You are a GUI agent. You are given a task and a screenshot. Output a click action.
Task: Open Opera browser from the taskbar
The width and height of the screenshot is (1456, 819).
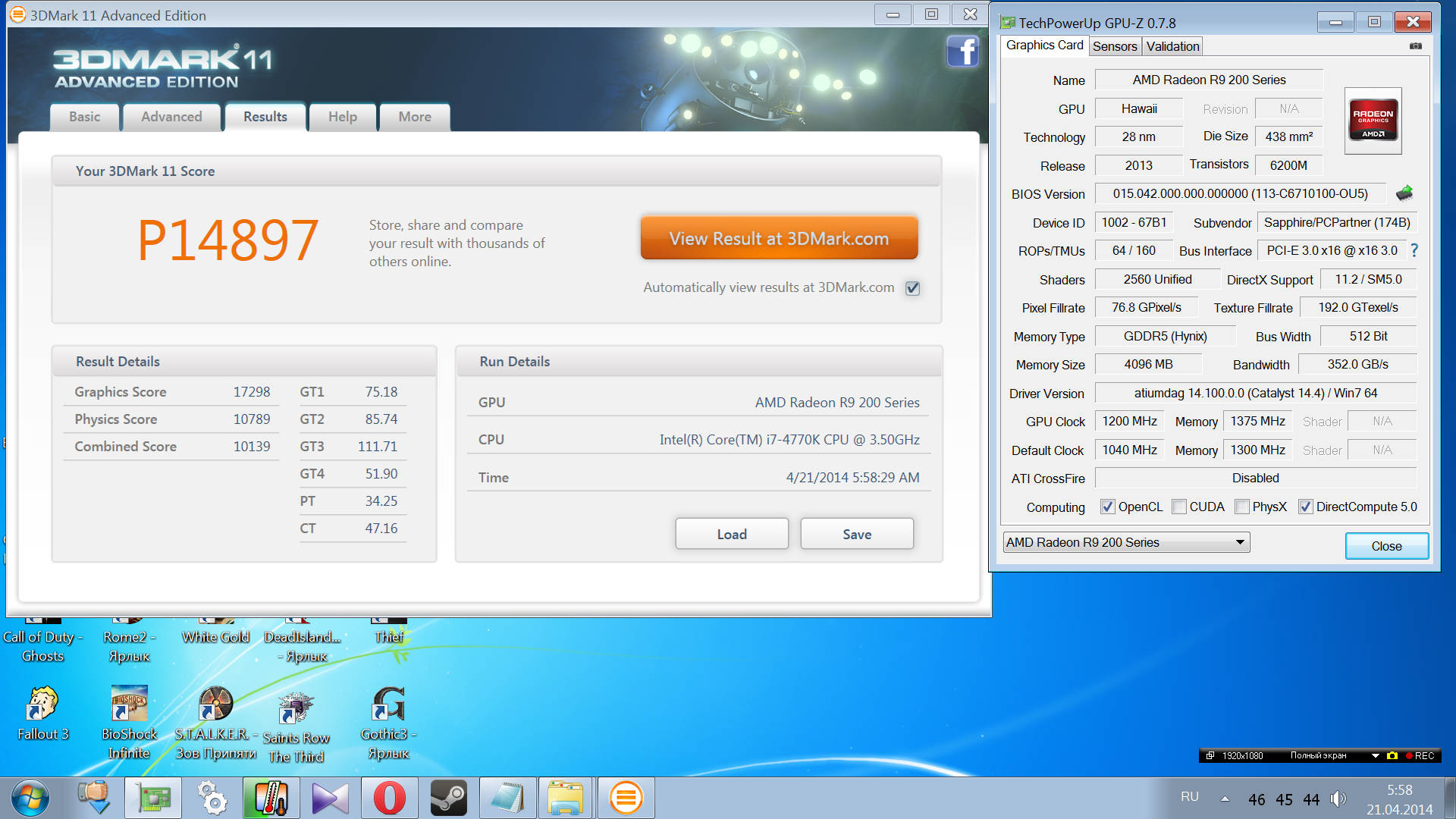point(389,798)
